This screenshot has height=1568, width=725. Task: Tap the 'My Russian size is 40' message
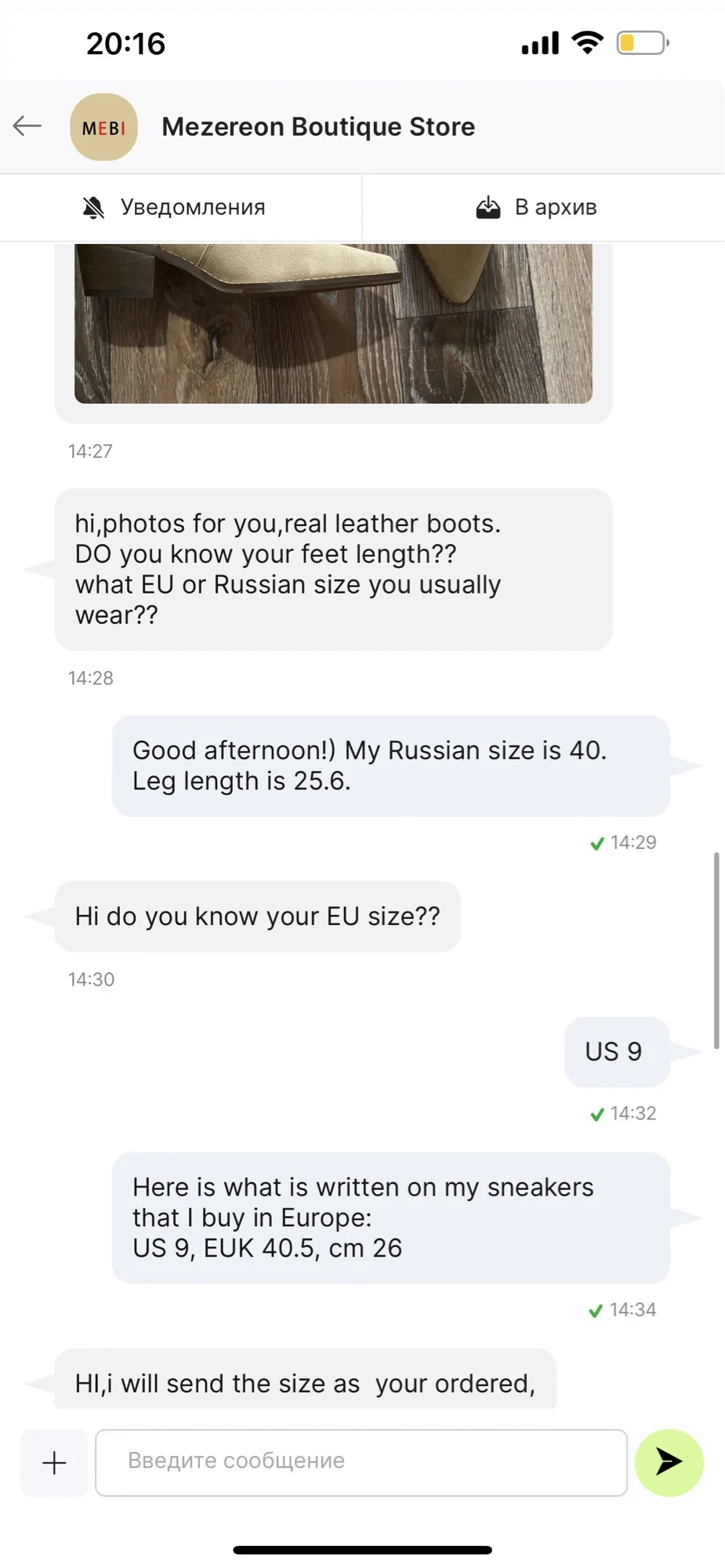coord(390,766)
